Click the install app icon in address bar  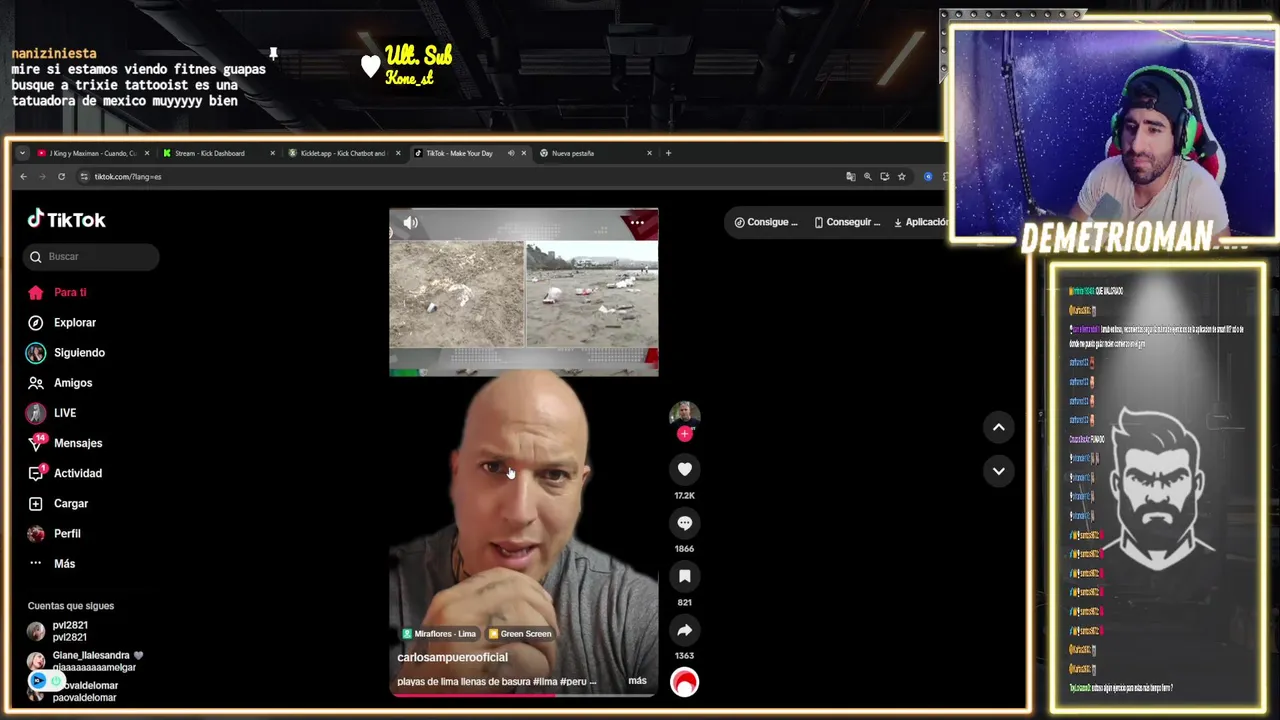(884, 177)
